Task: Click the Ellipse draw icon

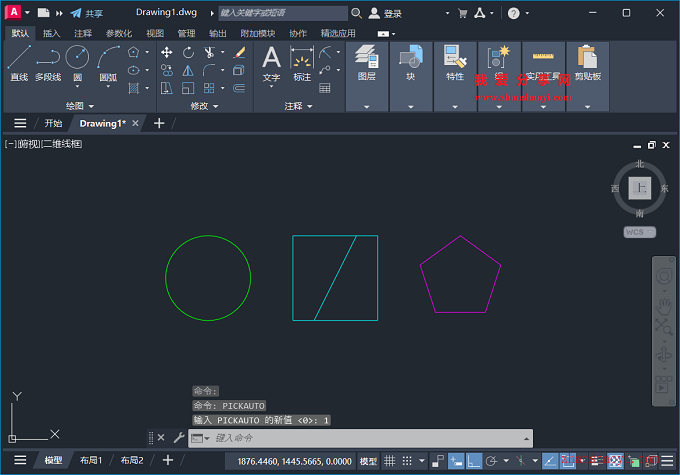Action: [x=134, y=70]
